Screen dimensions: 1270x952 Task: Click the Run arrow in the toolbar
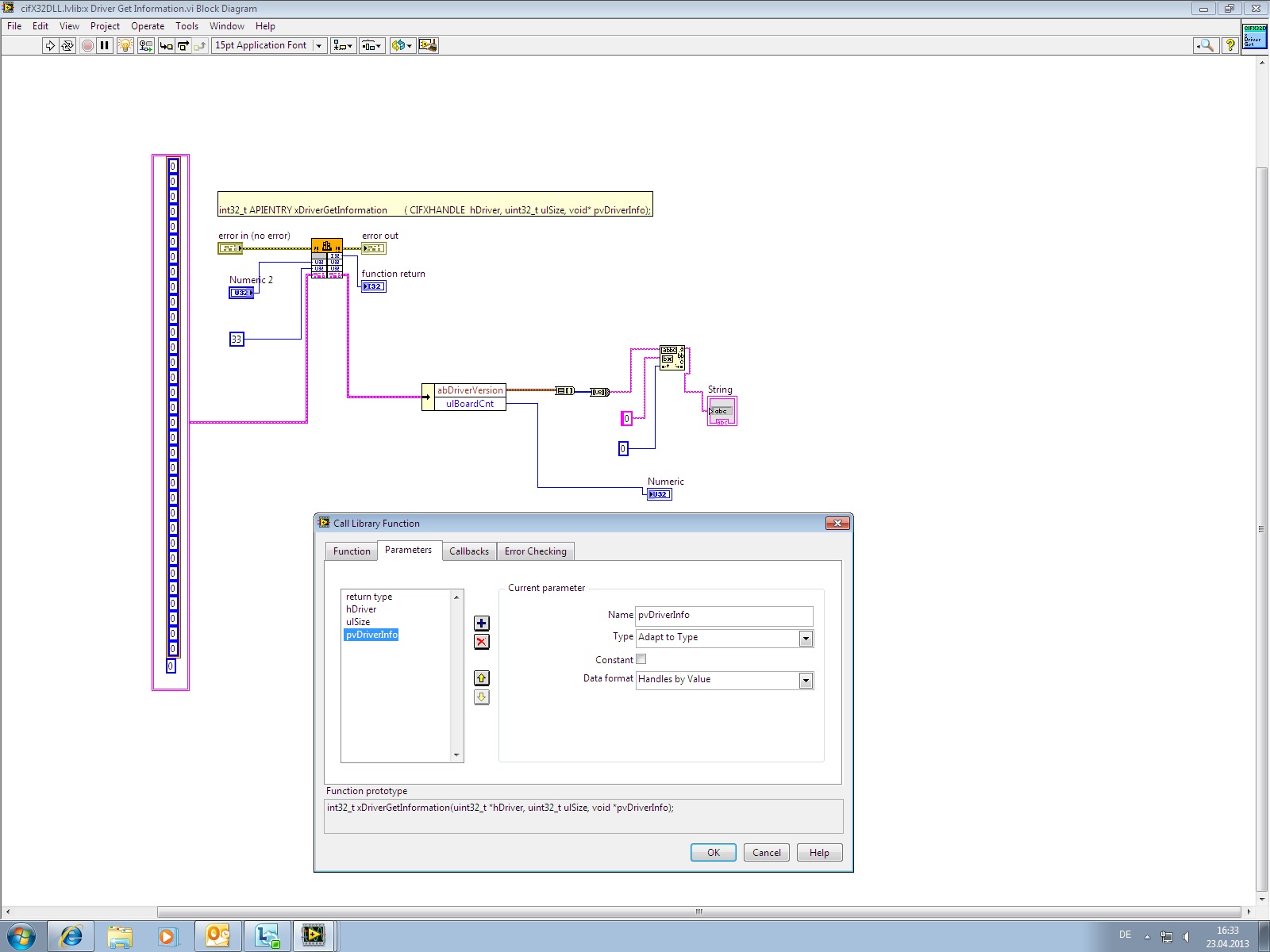(50, 46)
